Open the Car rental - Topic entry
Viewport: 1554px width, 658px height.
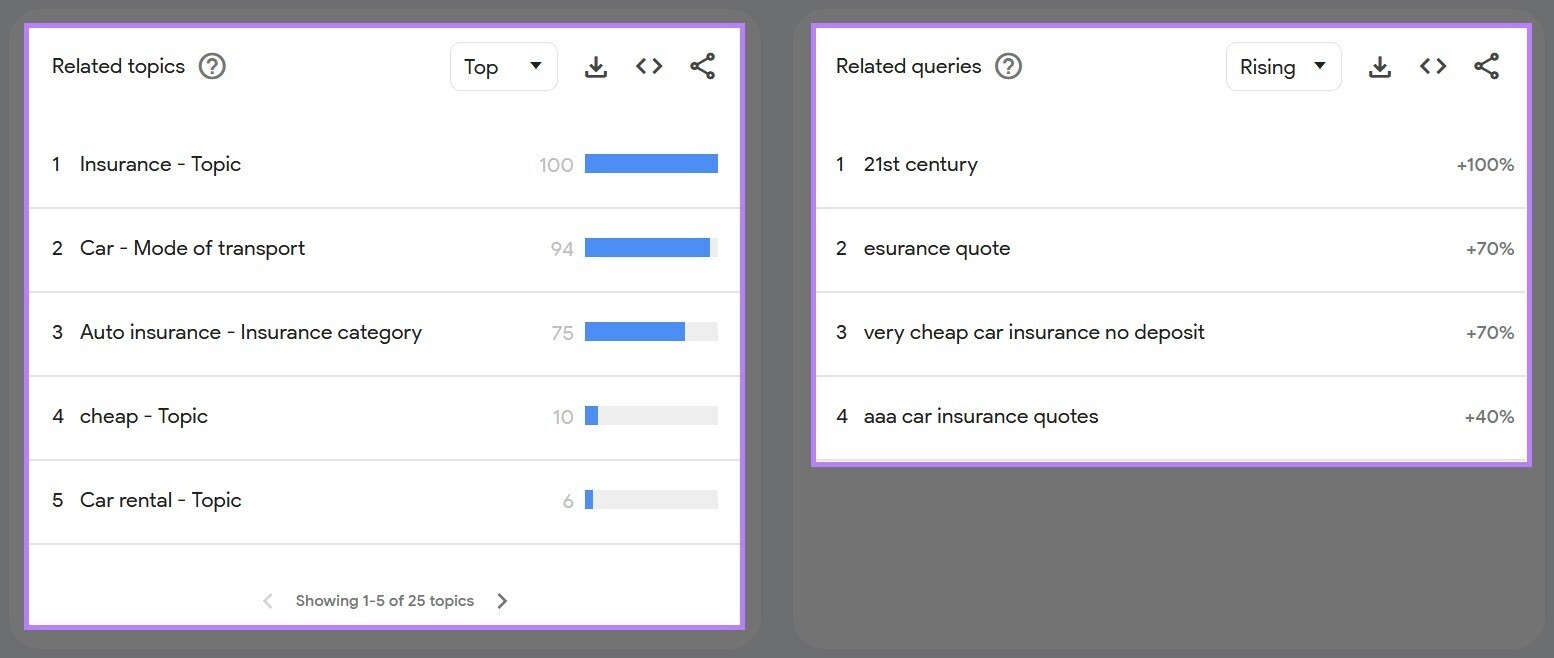pos(160,500)
